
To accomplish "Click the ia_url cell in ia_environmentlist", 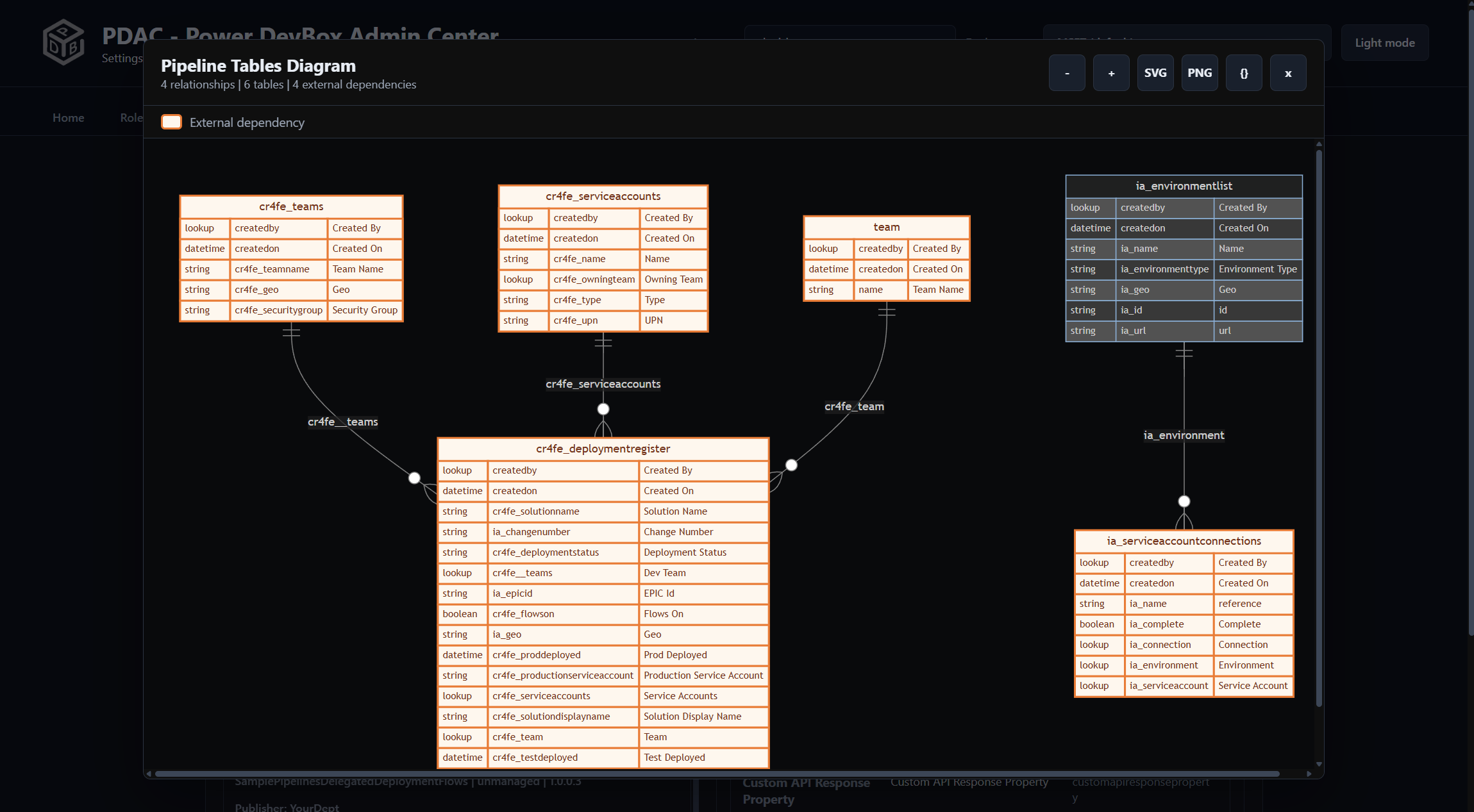I will click(x=1164, y=331).
